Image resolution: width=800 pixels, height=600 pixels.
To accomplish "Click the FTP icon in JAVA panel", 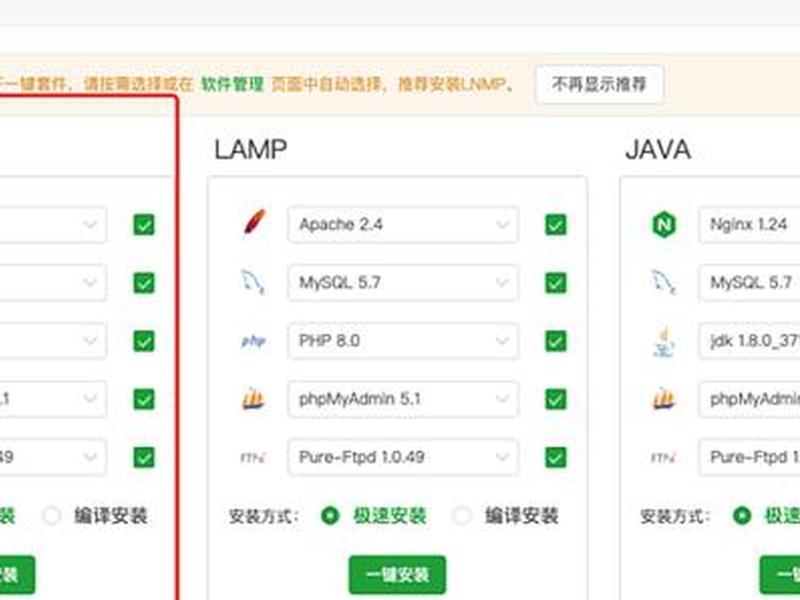I will (664, 458).
